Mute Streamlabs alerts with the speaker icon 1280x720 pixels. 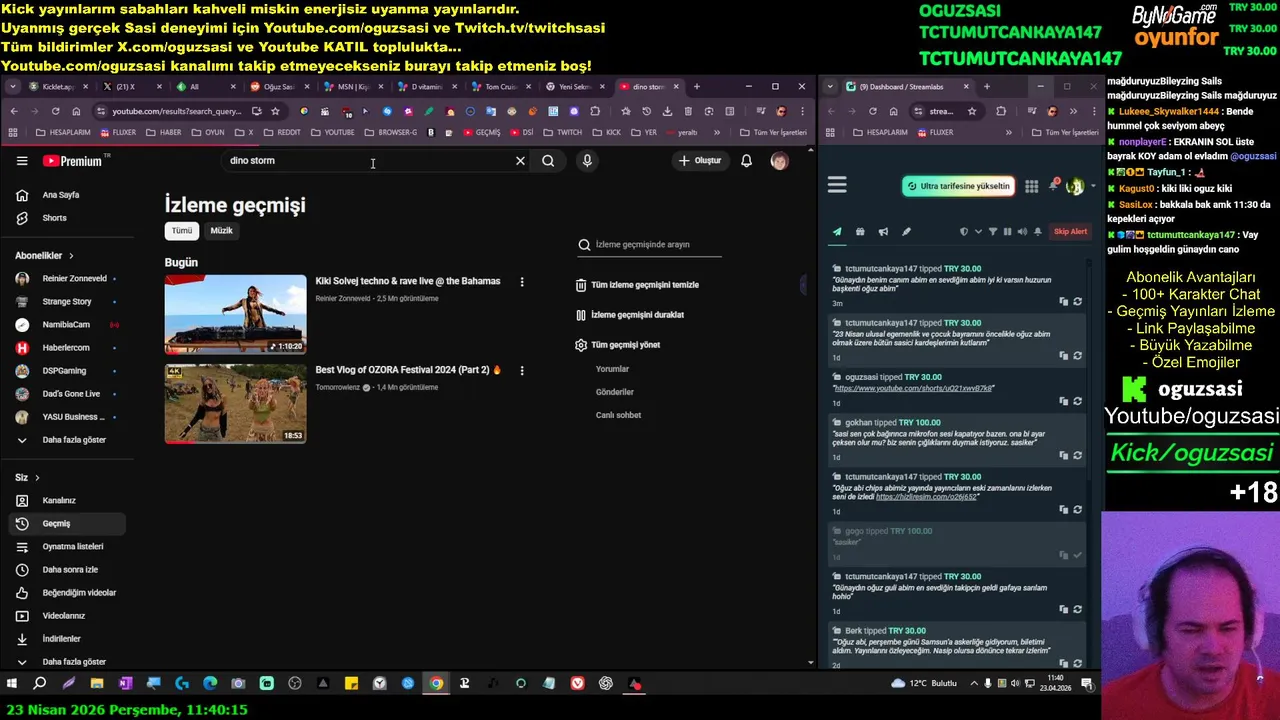tap(1021, 232)
